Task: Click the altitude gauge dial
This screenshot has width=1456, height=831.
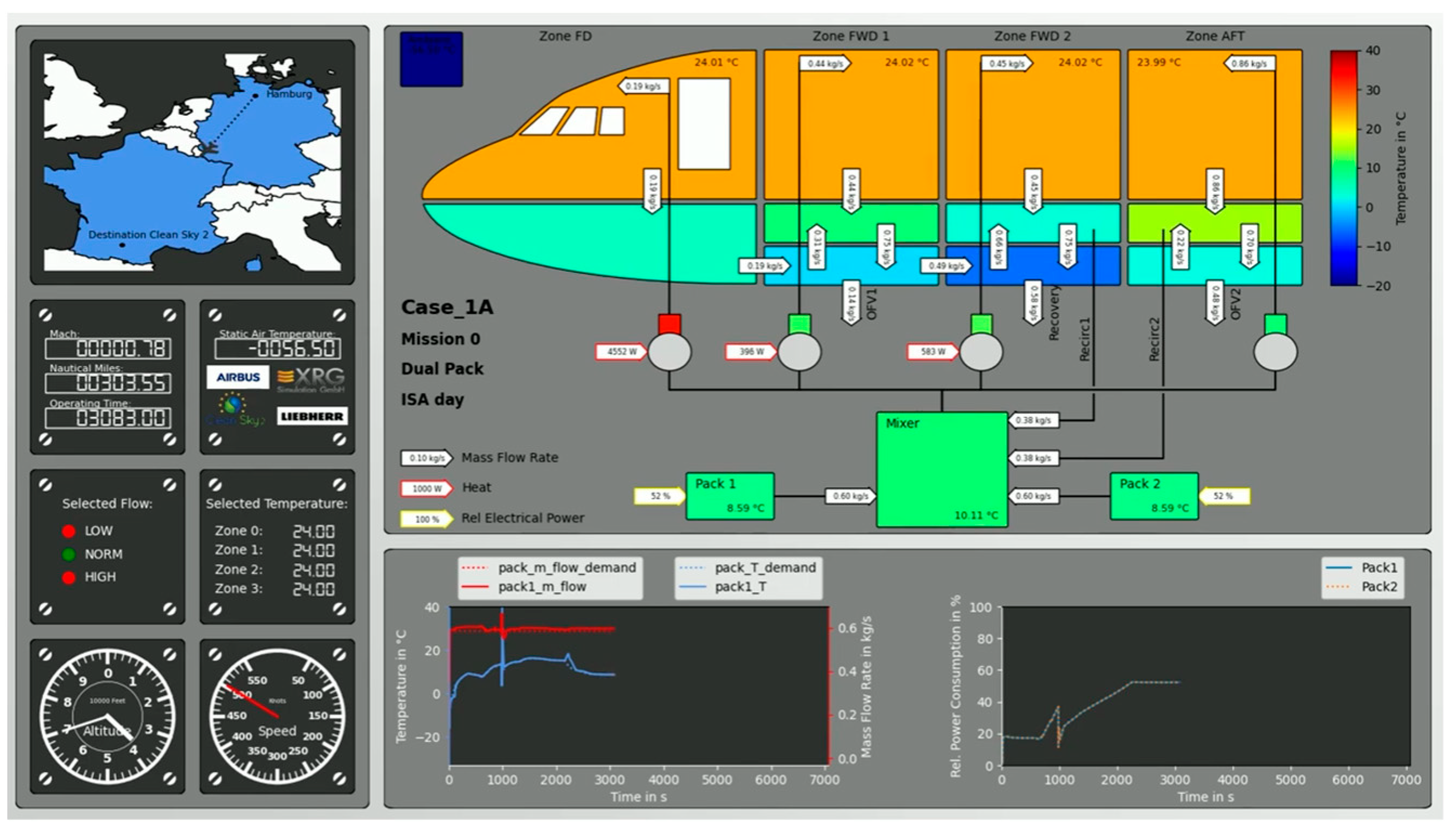Action: point(107,716)
